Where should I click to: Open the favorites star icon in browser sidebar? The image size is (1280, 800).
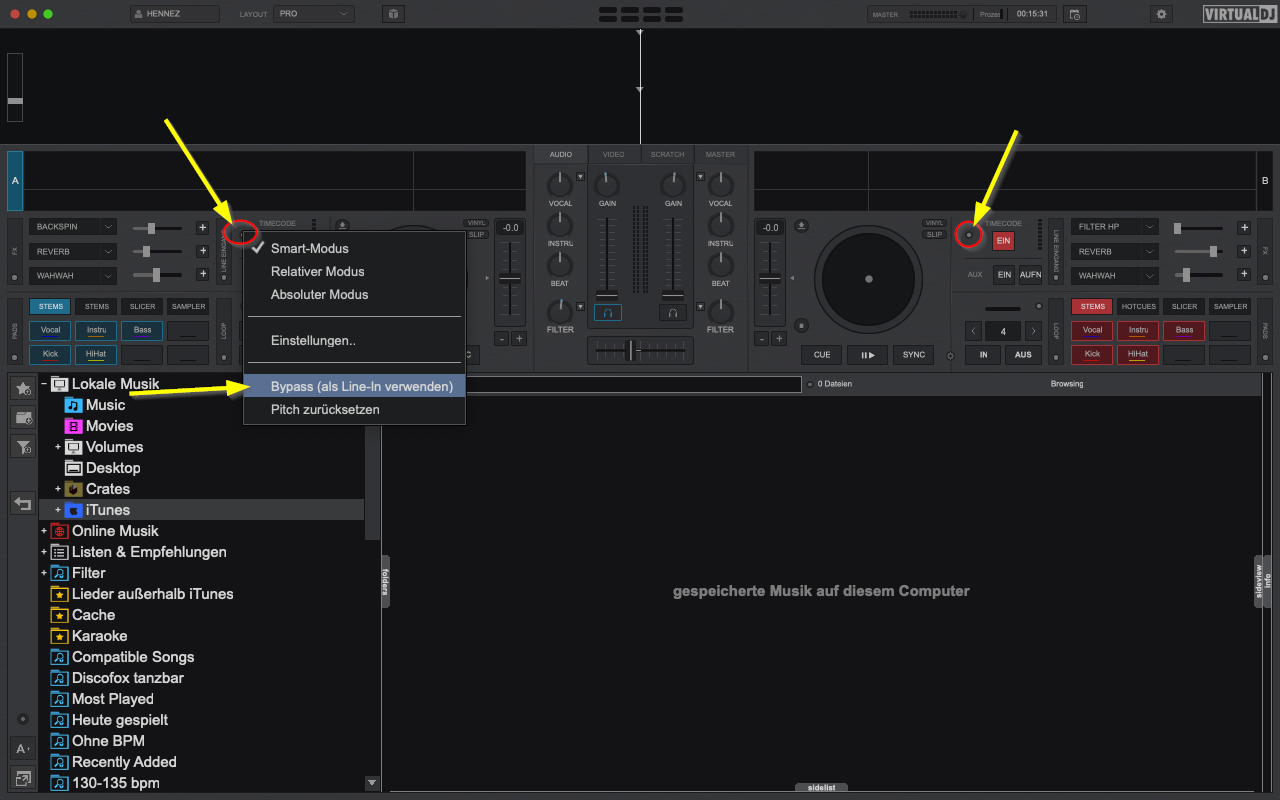(23, 389)
